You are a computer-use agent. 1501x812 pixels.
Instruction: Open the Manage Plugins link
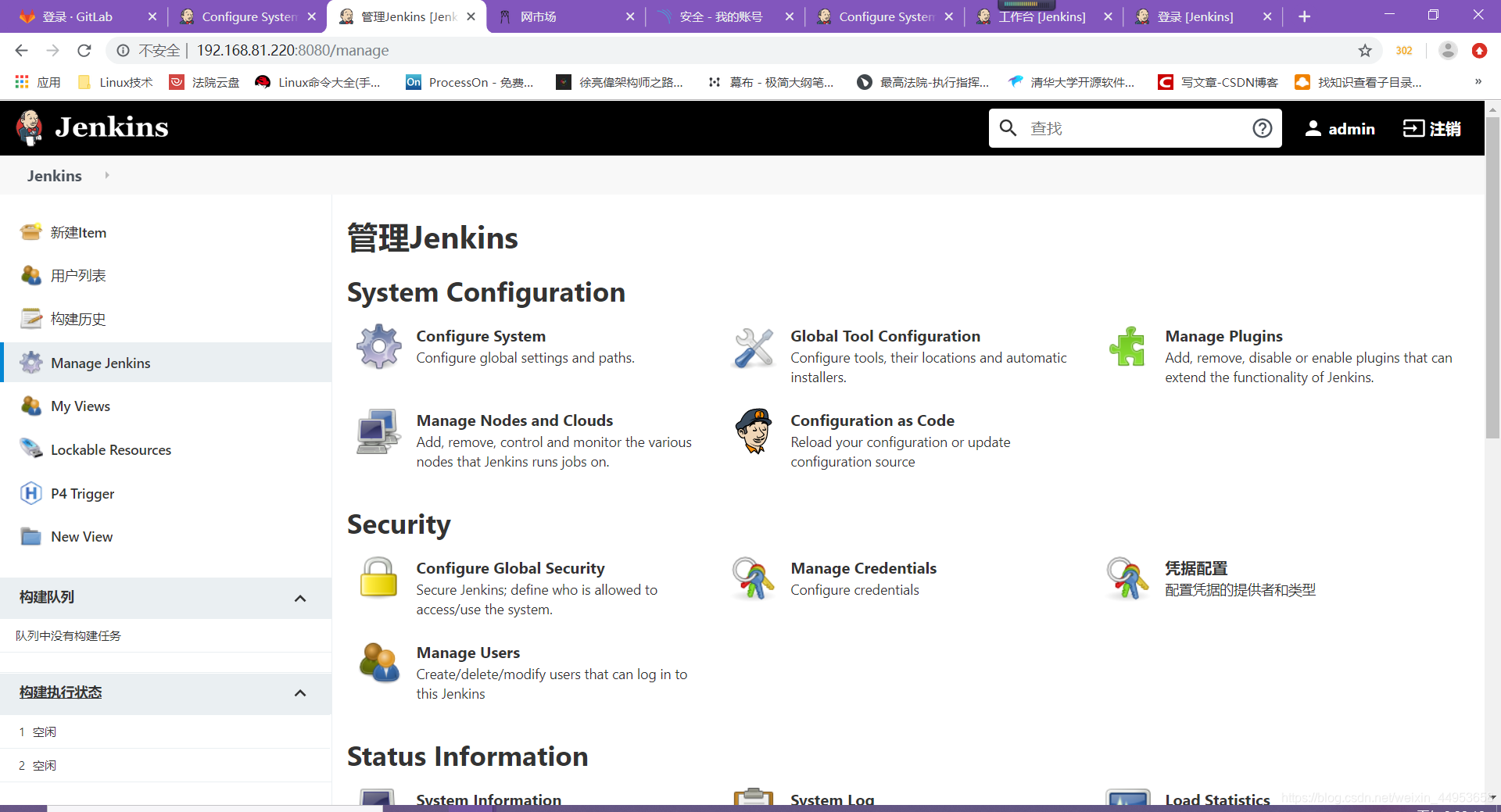1223,336
